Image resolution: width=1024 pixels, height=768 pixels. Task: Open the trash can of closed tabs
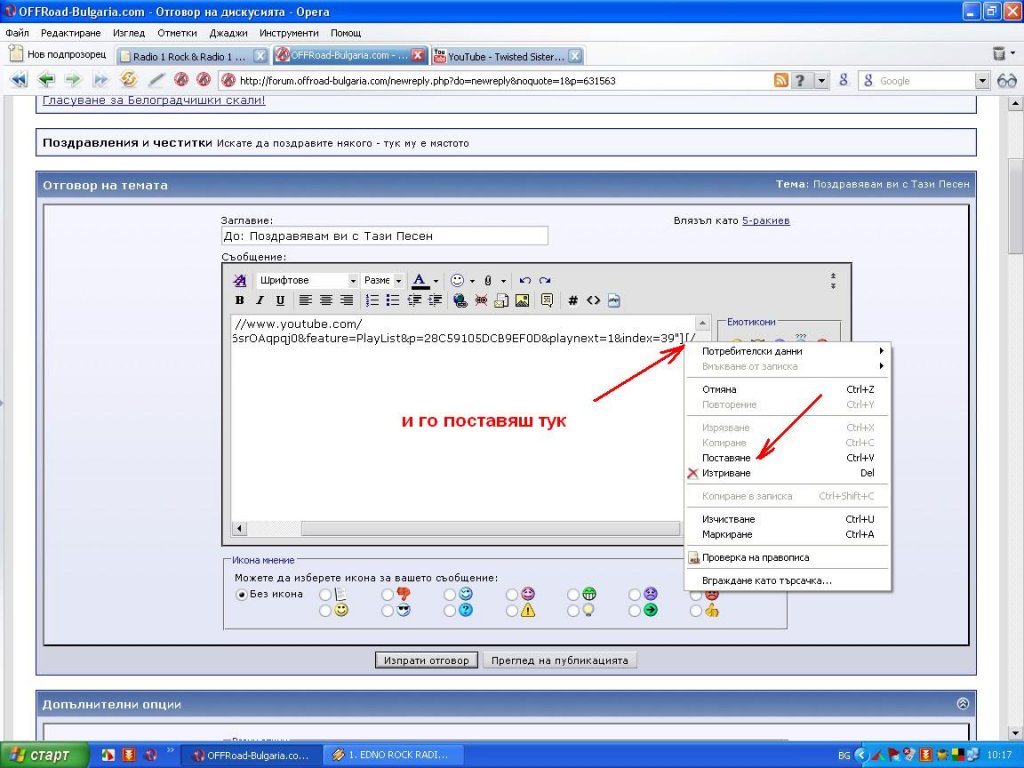coord(999,54)
